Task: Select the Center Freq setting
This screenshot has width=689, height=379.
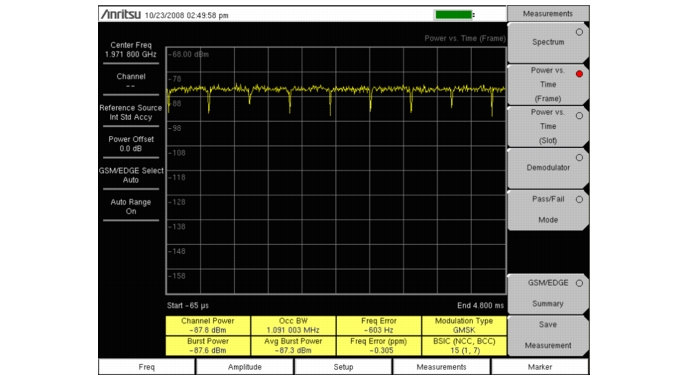Action: (x=131, y=50)
